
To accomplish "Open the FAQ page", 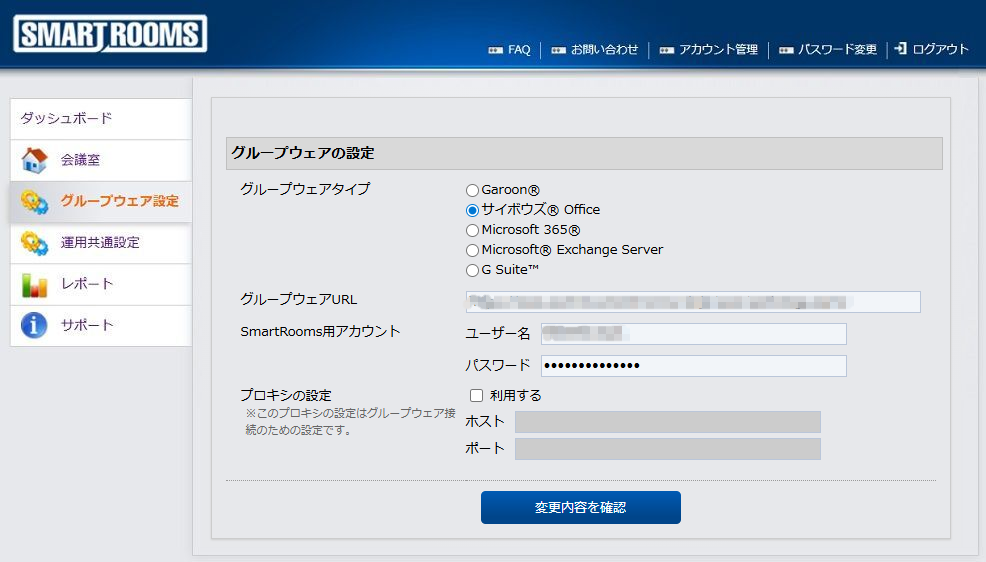I will tap(519, 50).
